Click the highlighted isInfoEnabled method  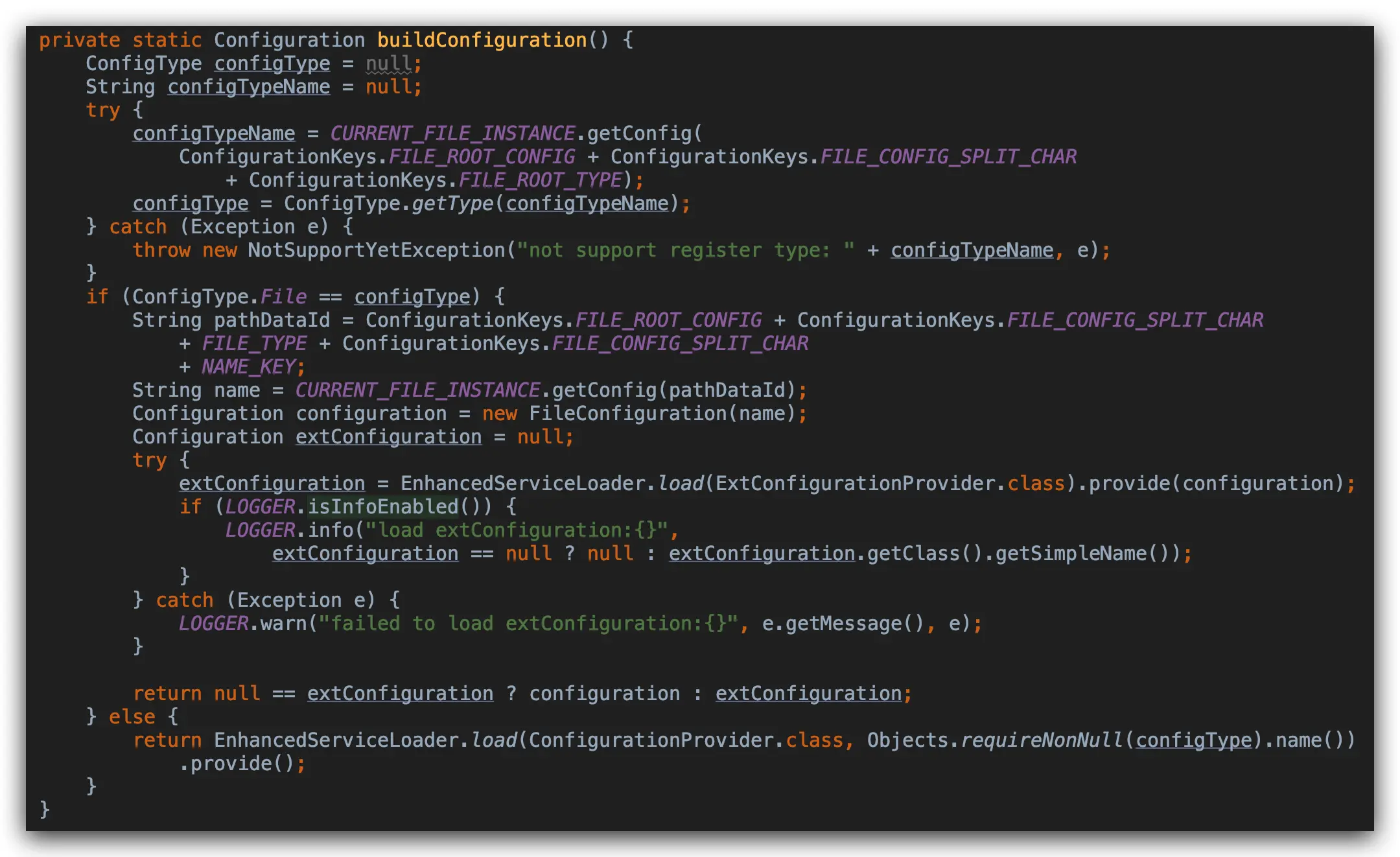click(382, 507)
